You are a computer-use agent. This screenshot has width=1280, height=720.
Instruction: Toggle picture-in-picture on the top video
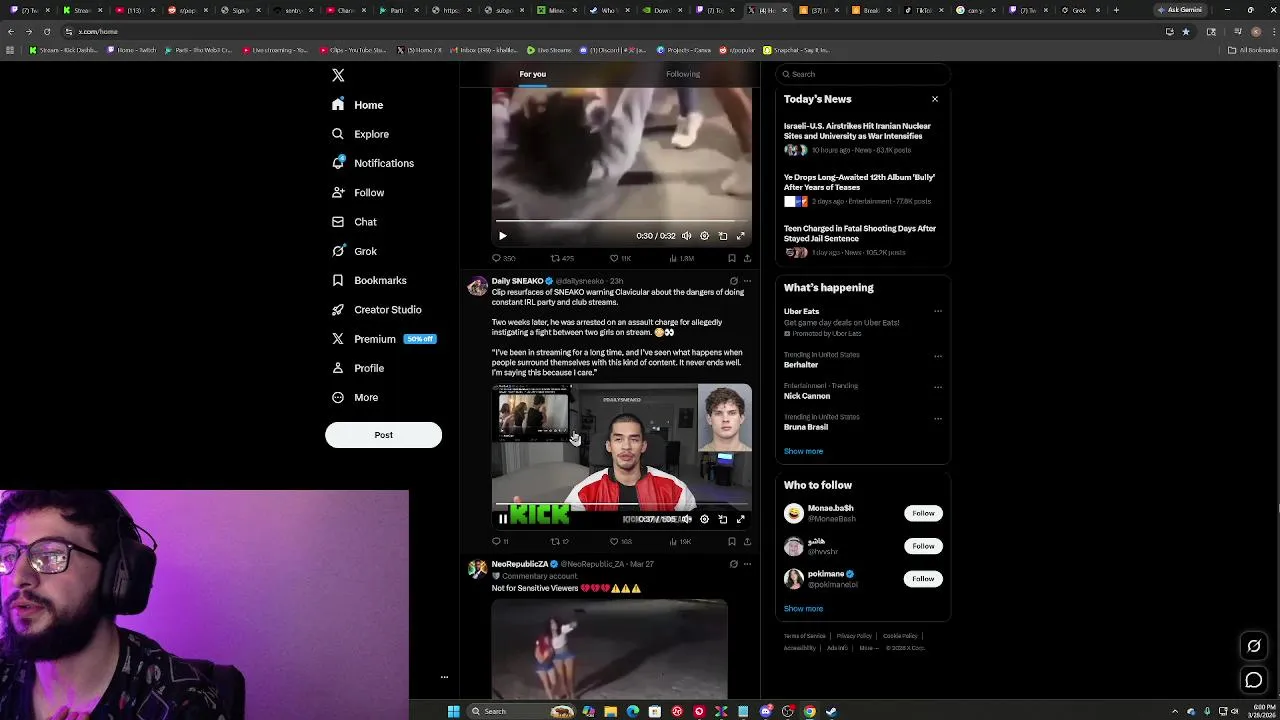(723, 236)
